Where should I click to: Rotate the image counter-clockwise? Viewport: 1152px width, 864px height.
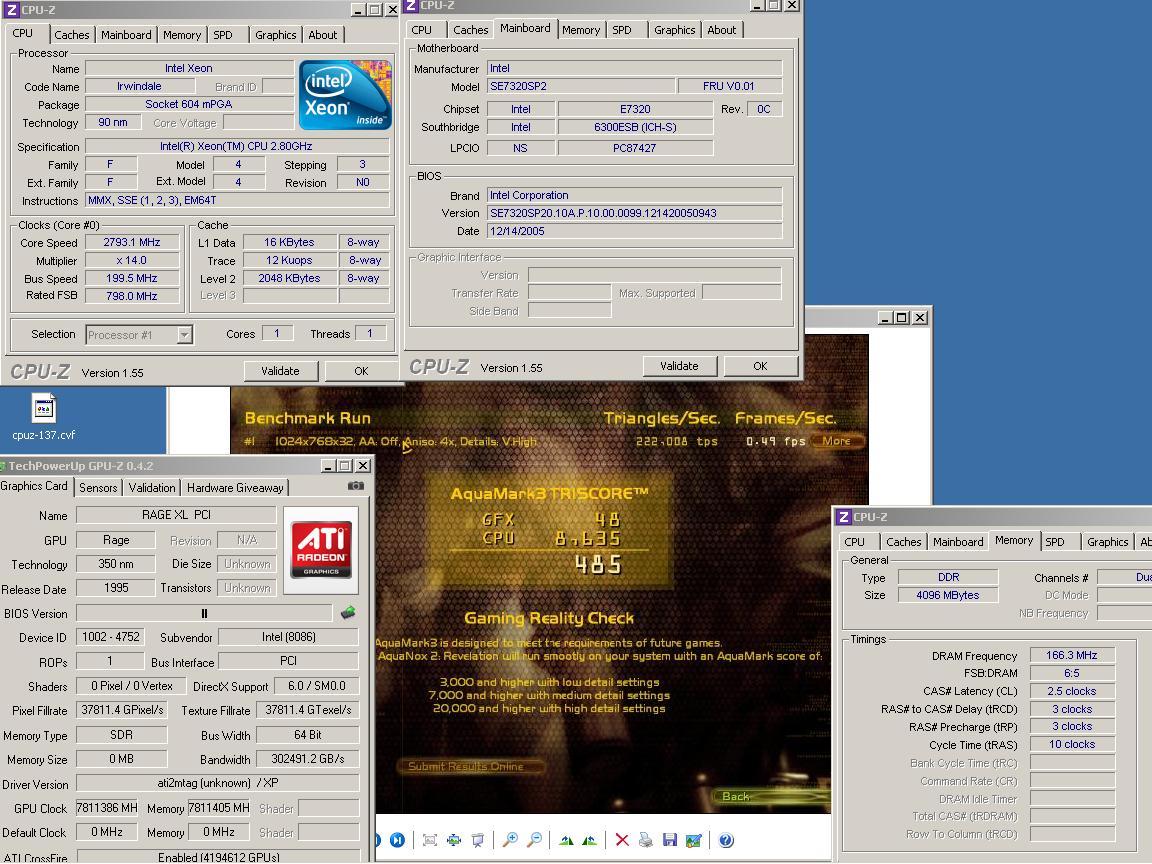click(589, 840)
